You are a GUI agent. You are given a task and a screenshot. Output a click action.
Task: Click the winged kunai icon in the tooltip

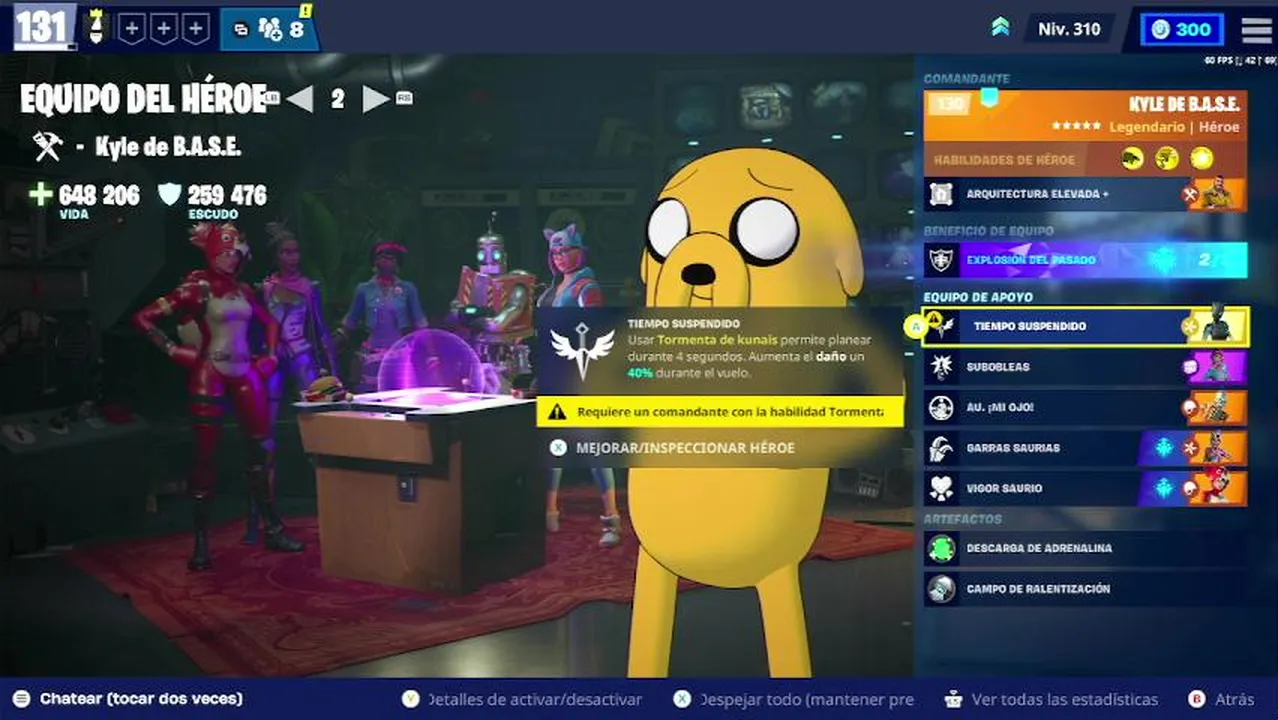(583, 349)
